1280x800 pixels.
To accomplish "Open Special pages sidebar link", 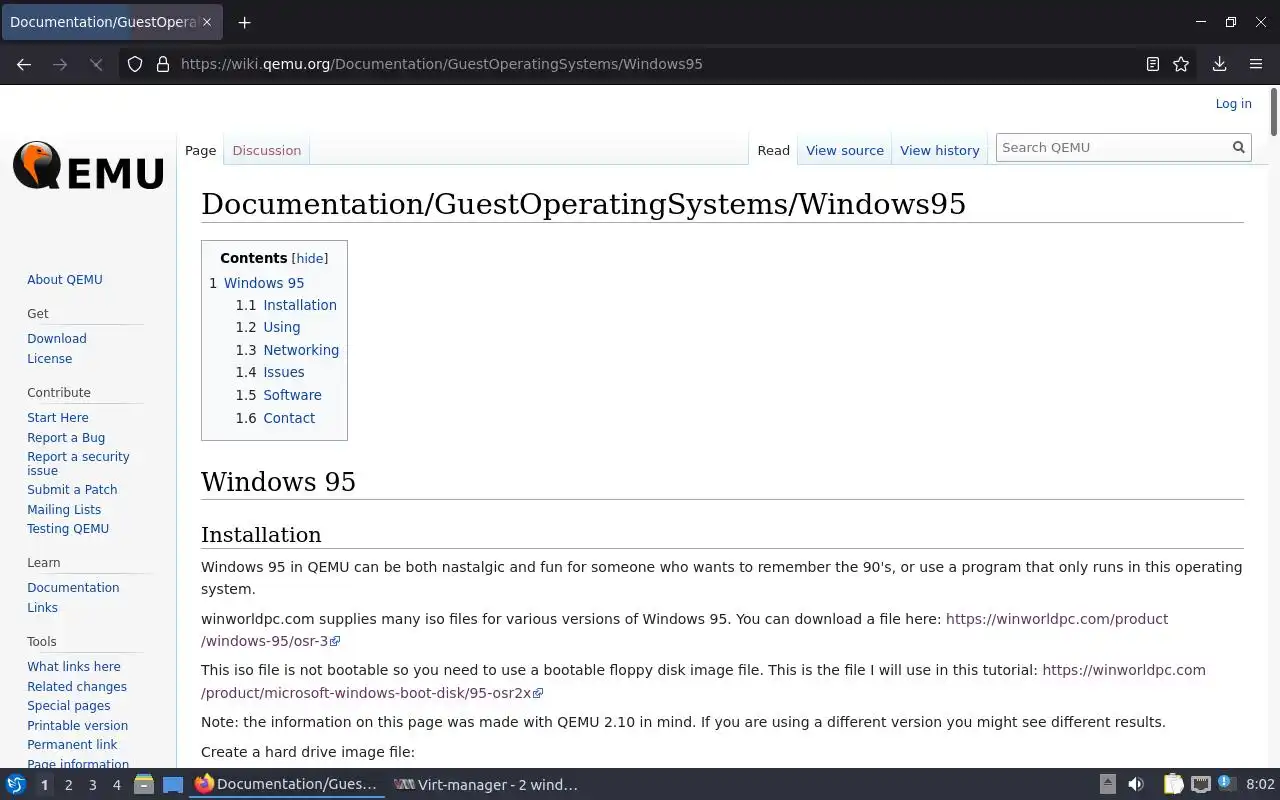I will pyautogui.click(x=69, y=705).
